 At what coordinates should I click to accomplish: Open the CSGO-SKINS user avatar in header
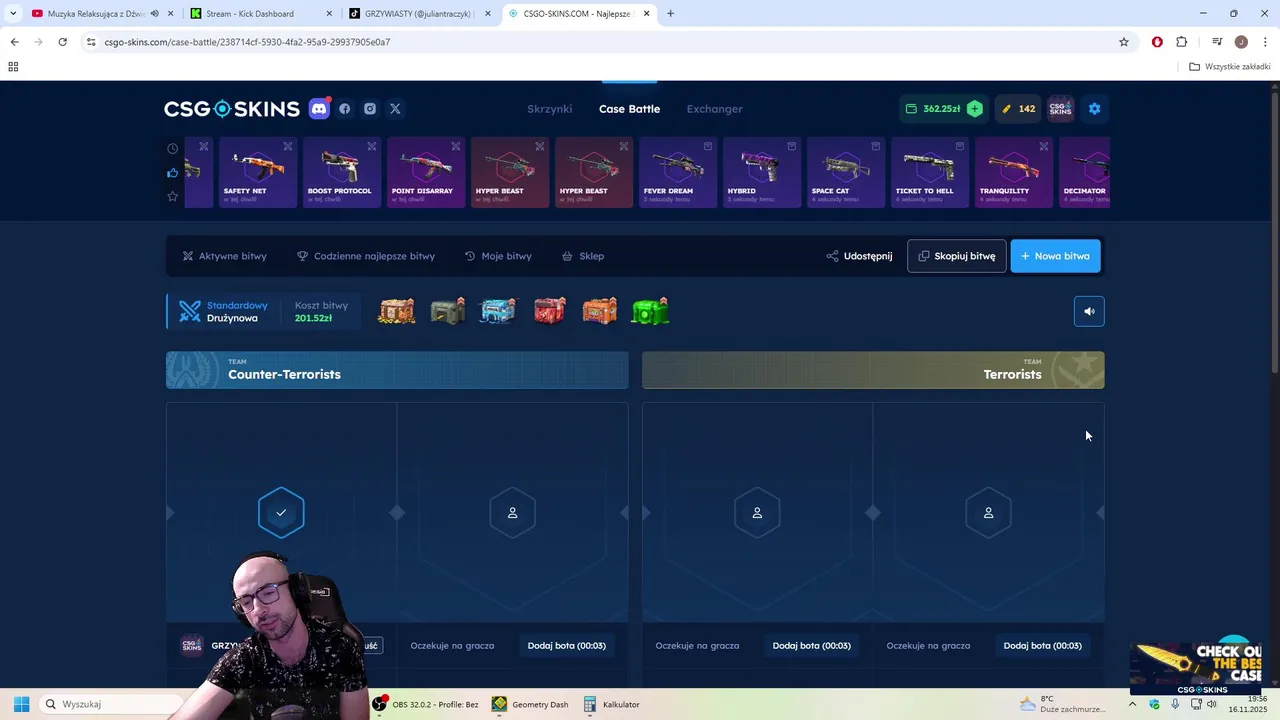coord(1060,109)
